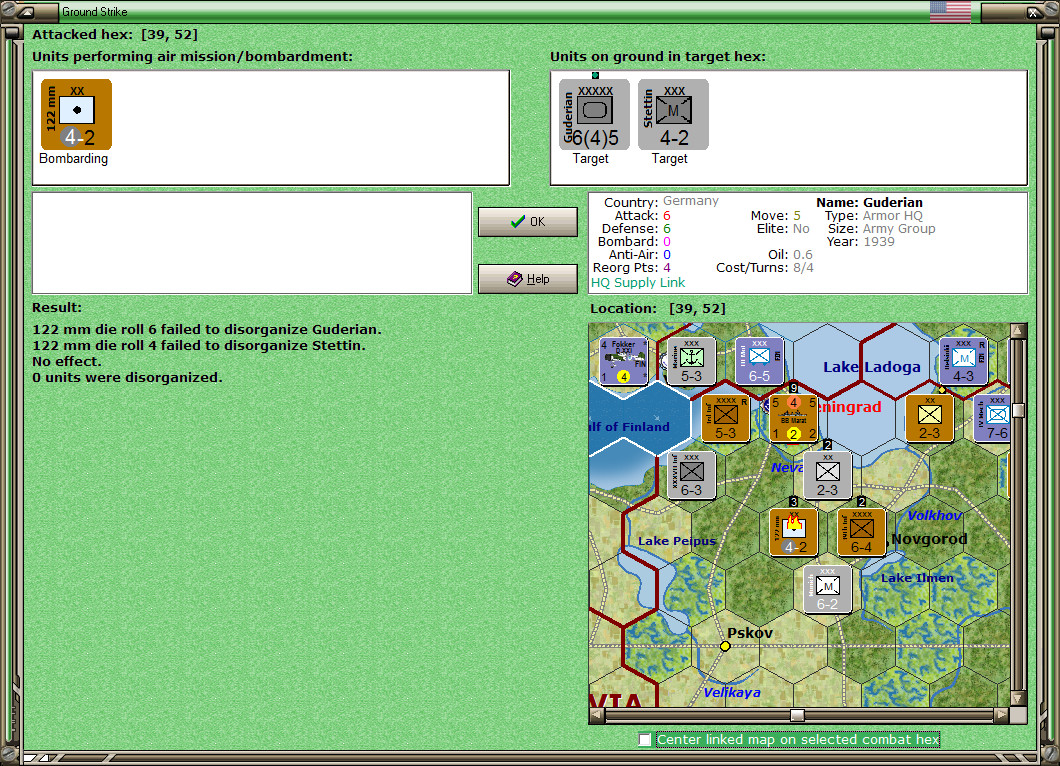Click the Volkhov river label
This screenshot has height=766, width=1060.
coord(935,515)
